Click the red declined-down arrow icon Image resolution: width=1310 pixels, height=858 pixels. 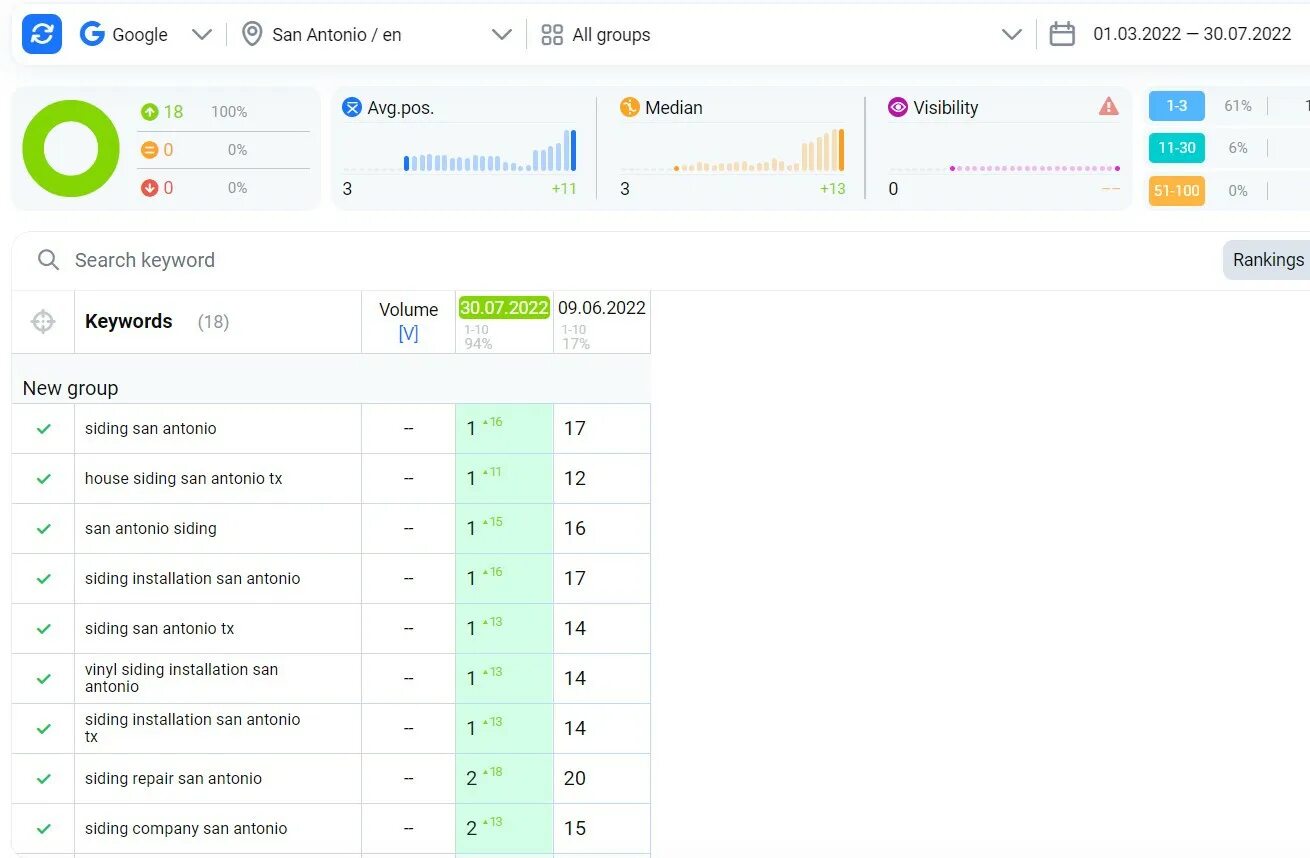pos(150,188)
